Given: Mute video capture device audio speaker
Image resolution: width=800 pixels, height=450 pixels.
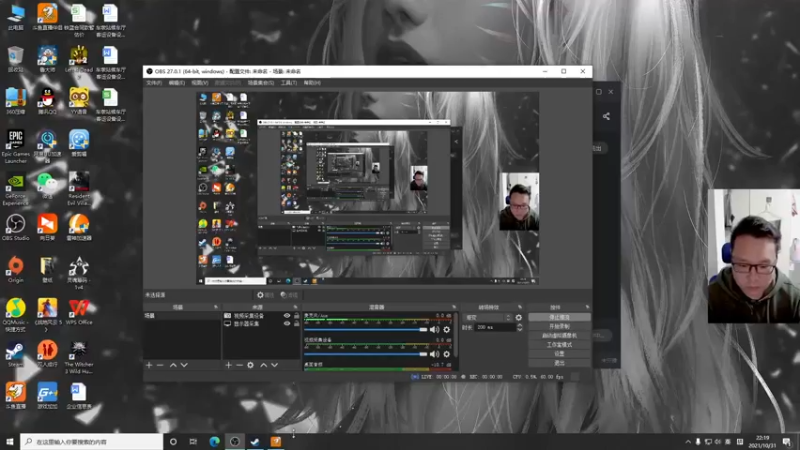Looking at the screenshot, I should coord(434,354).
